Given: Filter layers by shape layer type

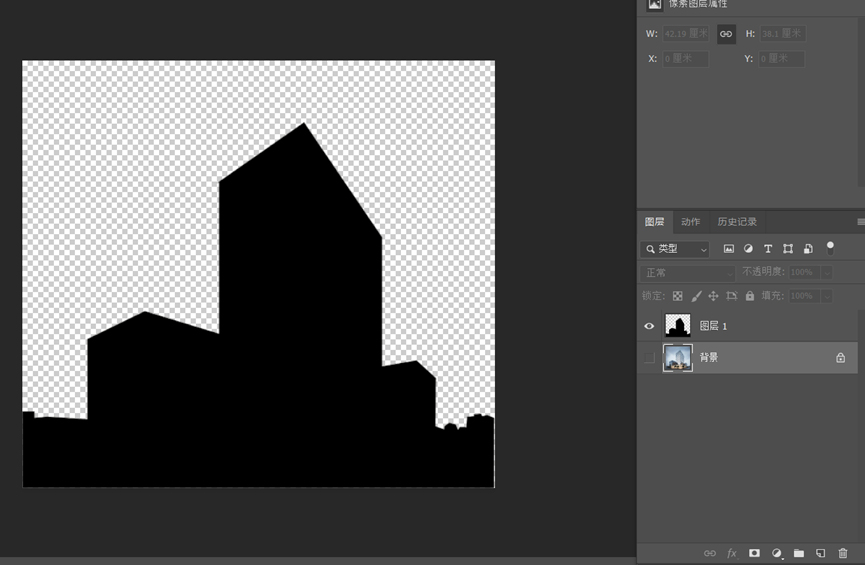Looking at the screenshot, I should (788, 249).
